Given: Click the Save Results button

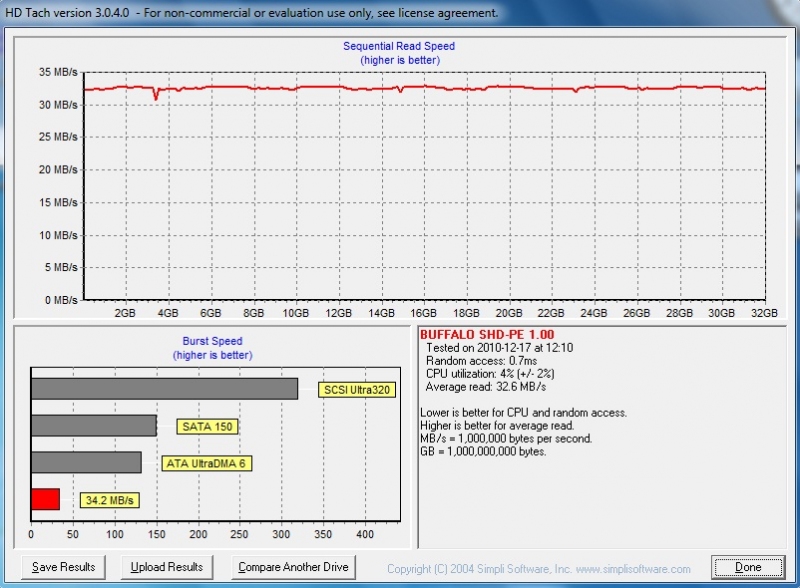Looking at the screenshot, I should pos(63,567).
